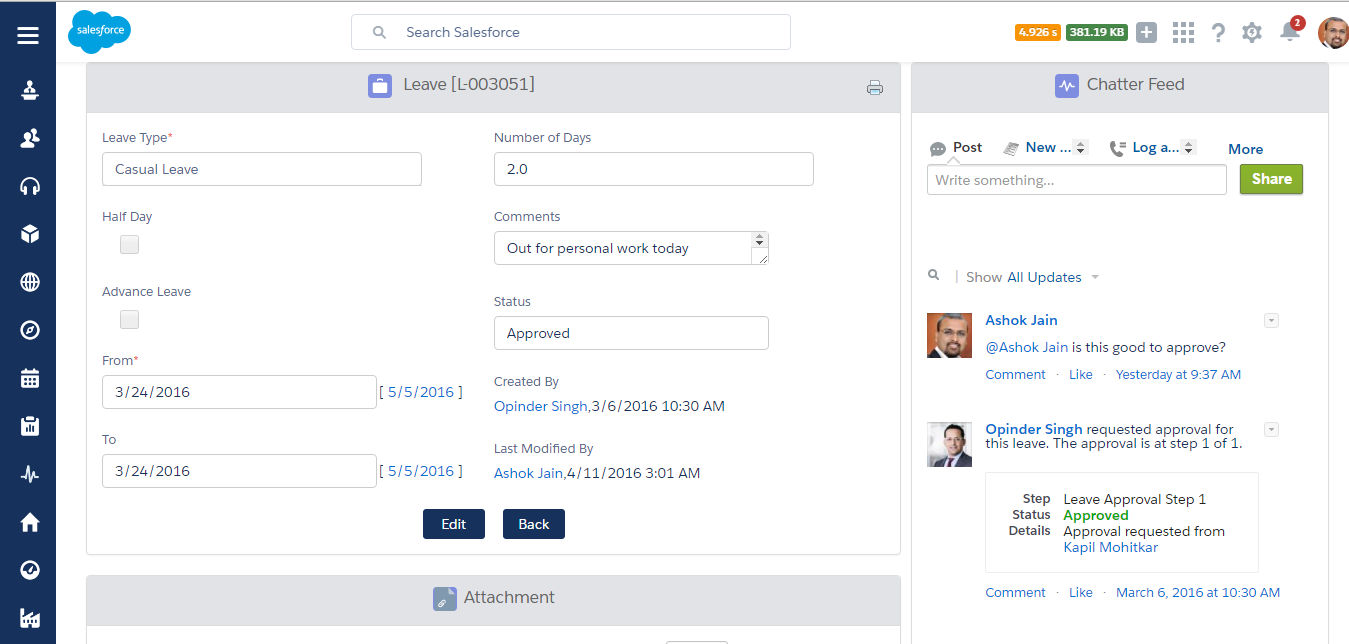Open the headset support sidebar icon
The width and height of the screenshot is (1349, 644).
point(30,186)
